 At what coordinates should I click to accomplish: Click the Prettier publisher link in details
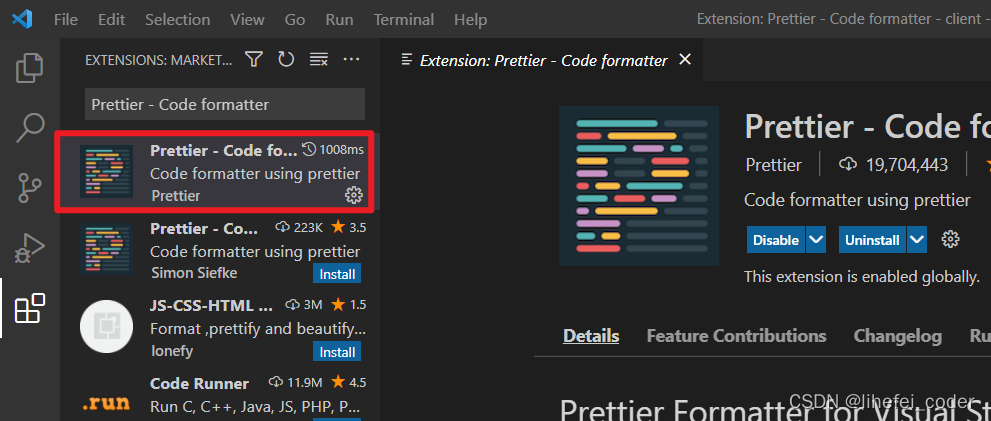click(x=774, y=165)
